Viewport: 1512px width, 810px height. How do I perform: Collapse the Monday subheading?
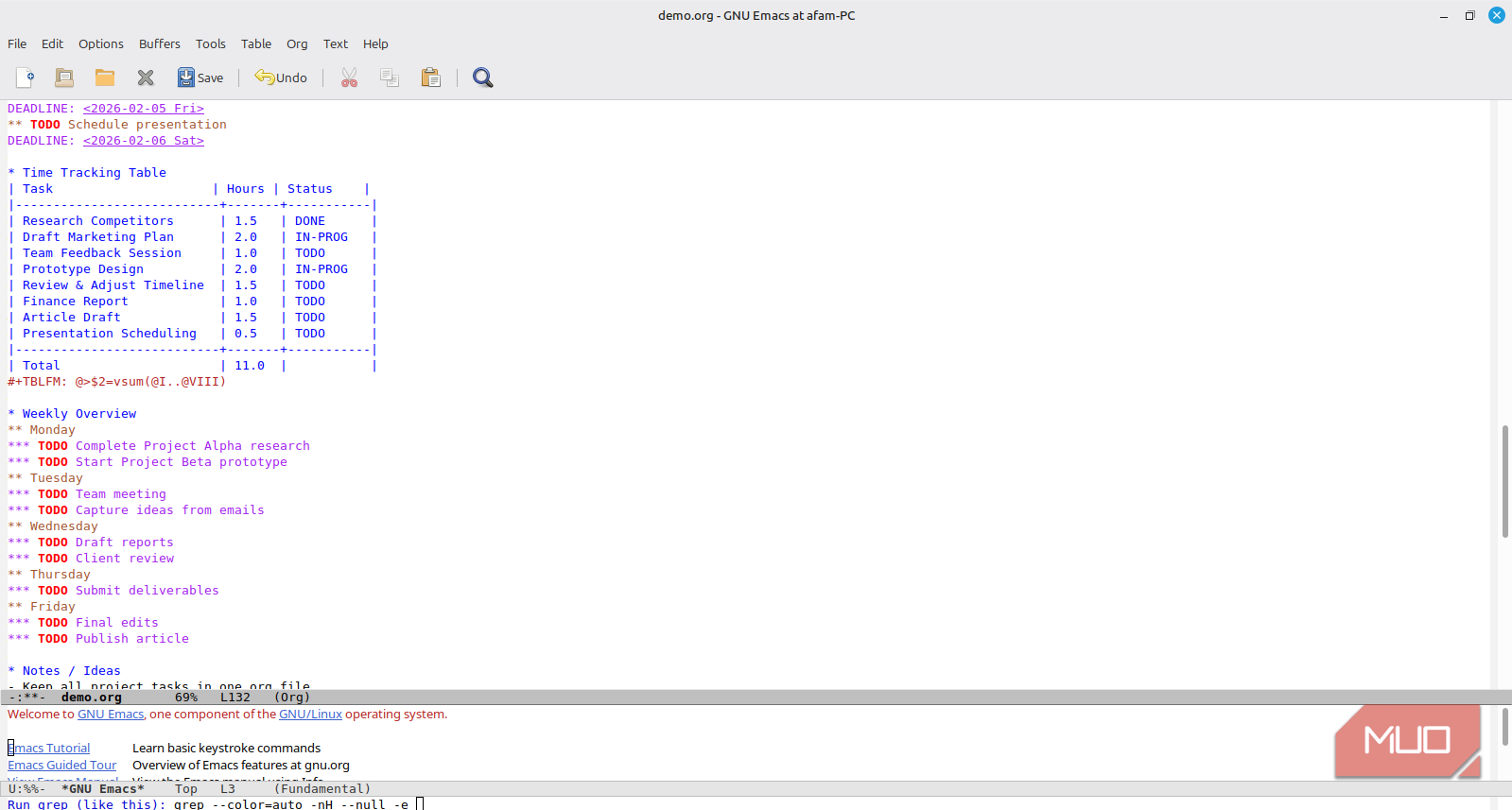[x=52, y=430]
